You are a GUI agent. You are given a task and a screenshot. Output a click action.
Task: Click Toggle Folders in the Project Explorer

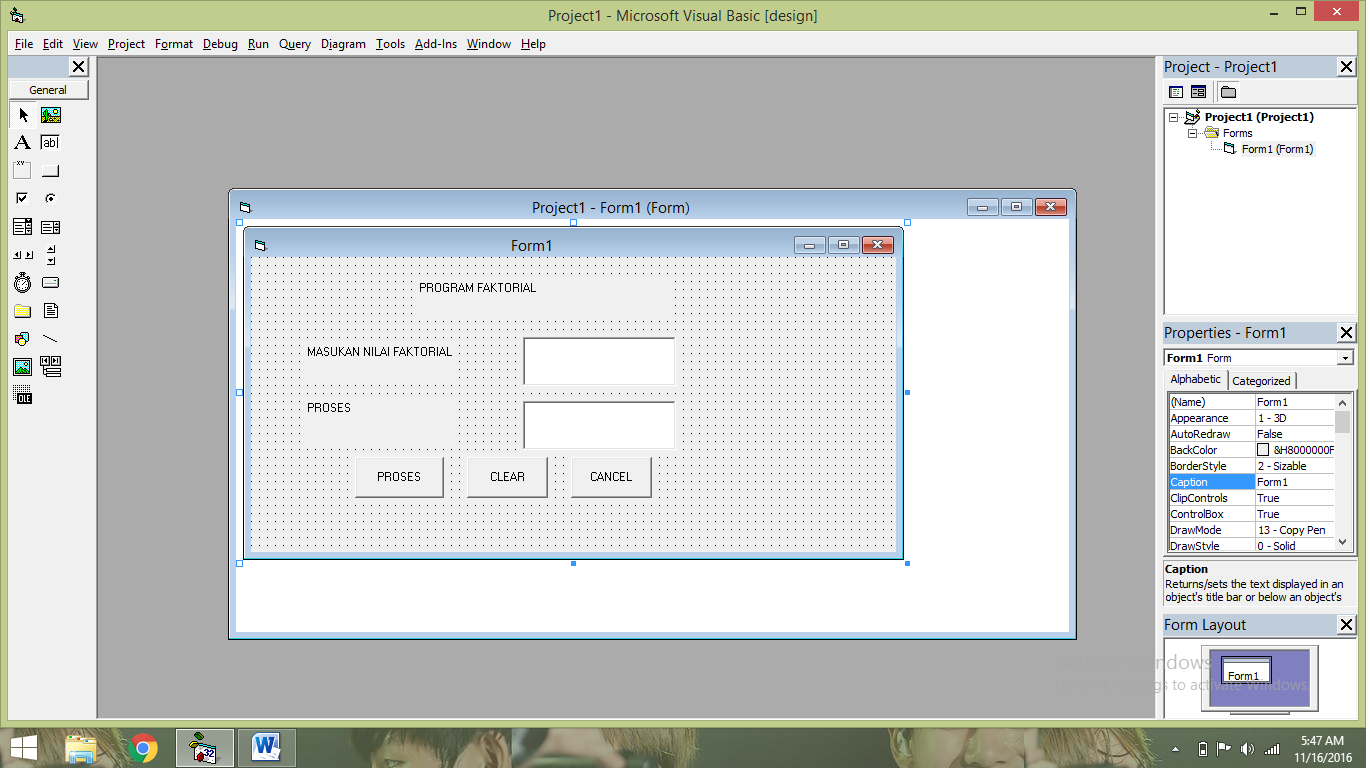tap(1228, 91)
